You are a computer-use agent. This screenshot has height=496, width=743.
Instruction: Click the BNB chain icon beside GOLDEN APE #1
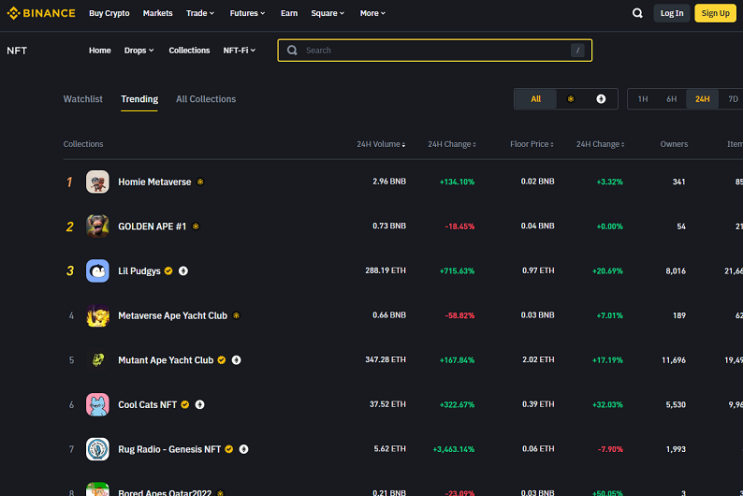pyautogui.click(x=196, y=226)
